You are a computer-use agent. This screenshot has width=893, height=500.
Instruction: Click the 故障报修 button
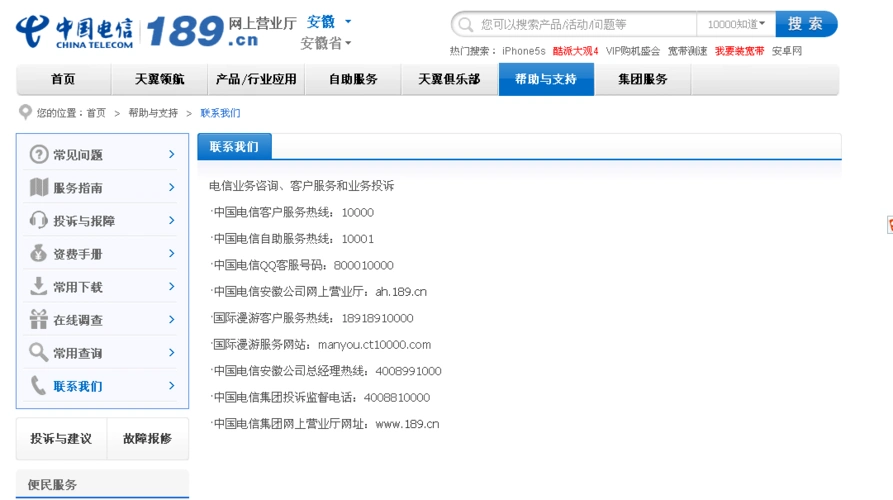(148, 438)
